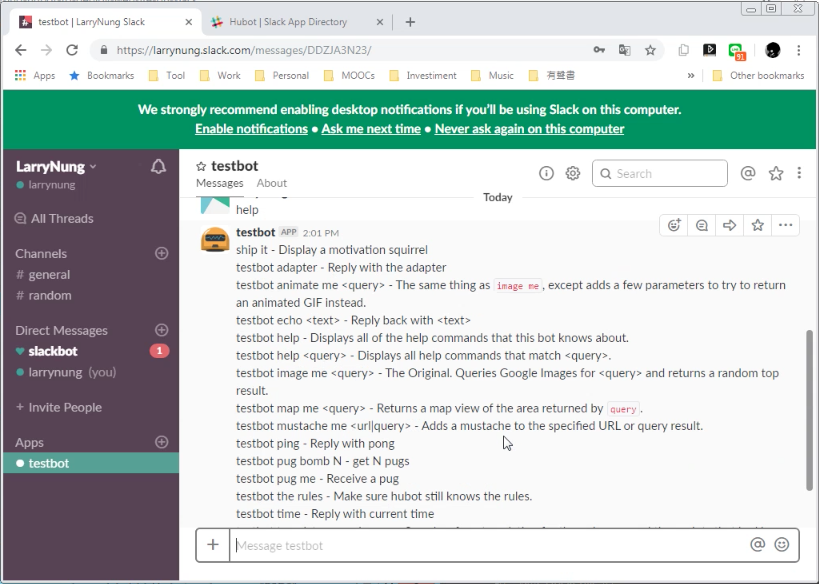Add a channel with plus icon
Viewport: 819px width, 584px height.
click(x=162, y=253)
